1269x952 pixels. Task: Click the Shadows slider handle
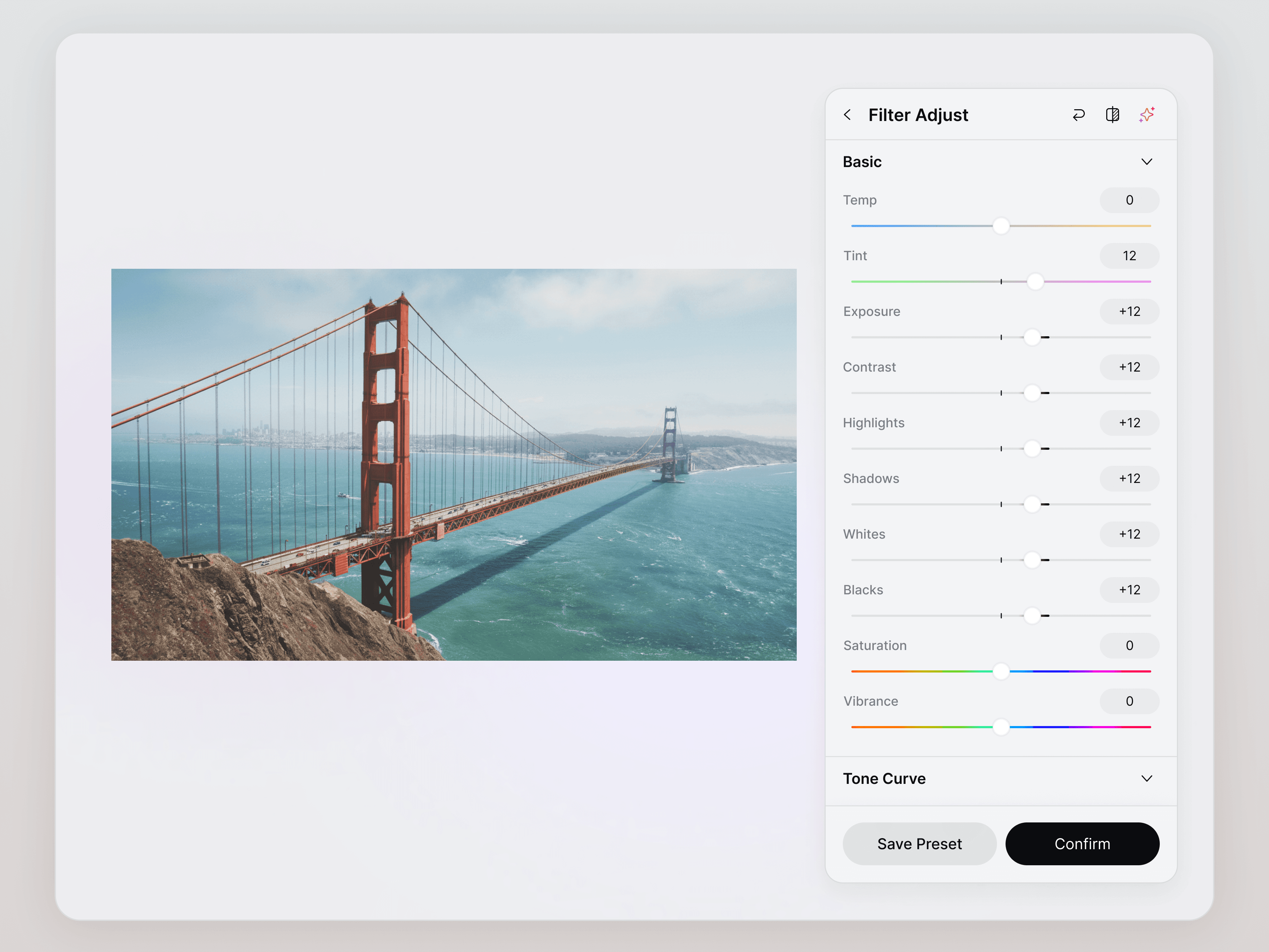(1032, 504)
